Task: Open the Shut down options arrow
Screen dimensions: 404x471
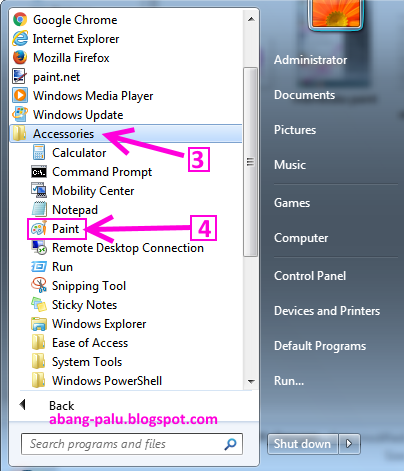Action: pyautogui.click(x=349, y=444)
